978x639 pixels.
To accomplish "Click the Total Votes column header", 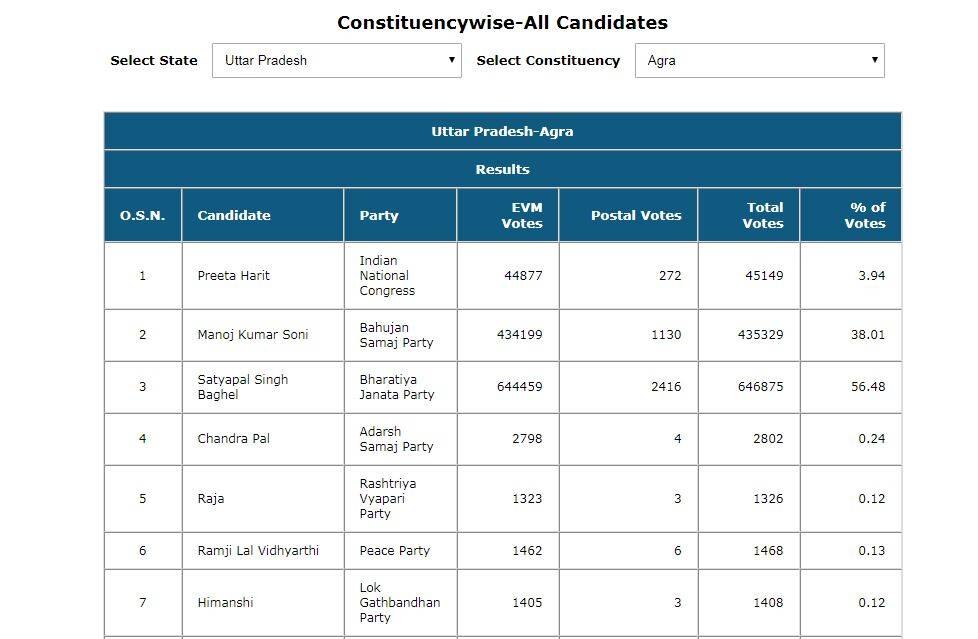I will click(x=763, y=215).
